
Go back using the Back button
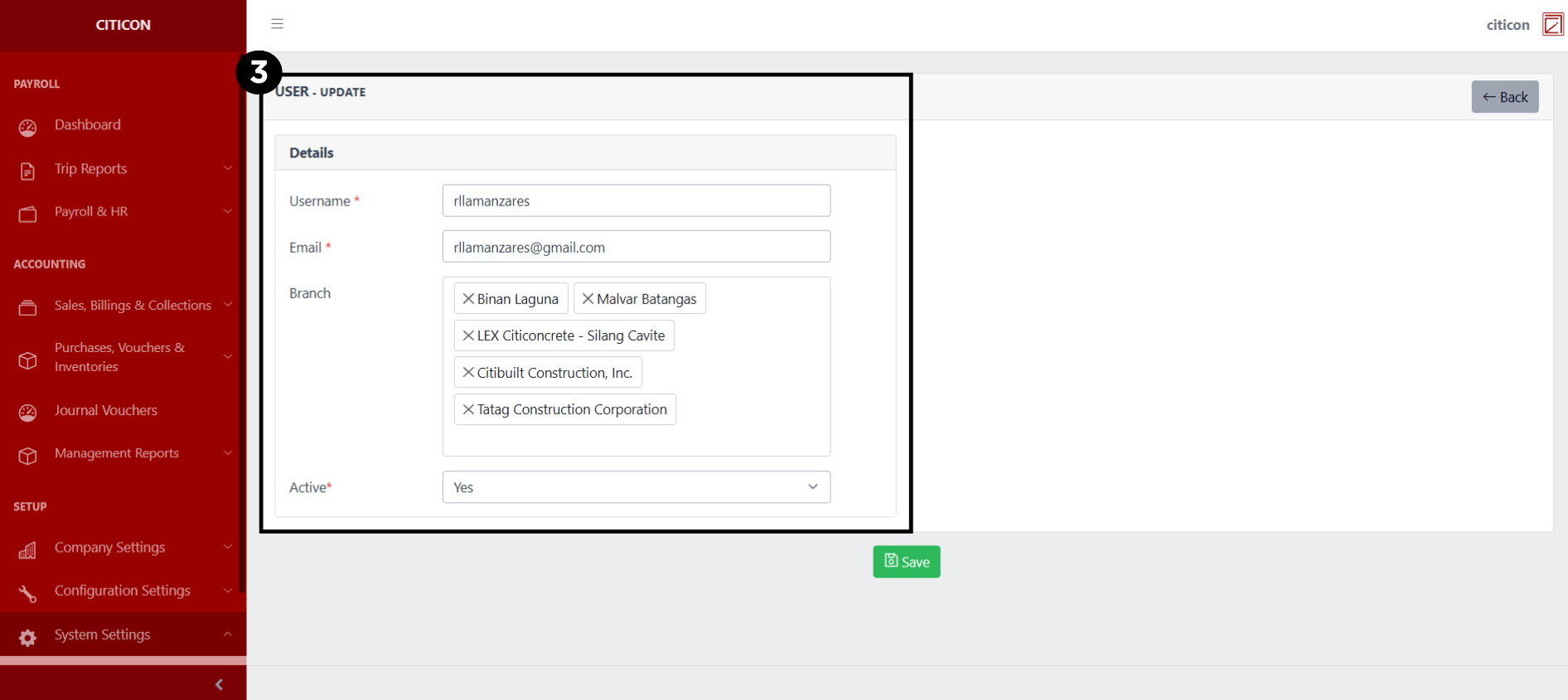point(1504,97)
